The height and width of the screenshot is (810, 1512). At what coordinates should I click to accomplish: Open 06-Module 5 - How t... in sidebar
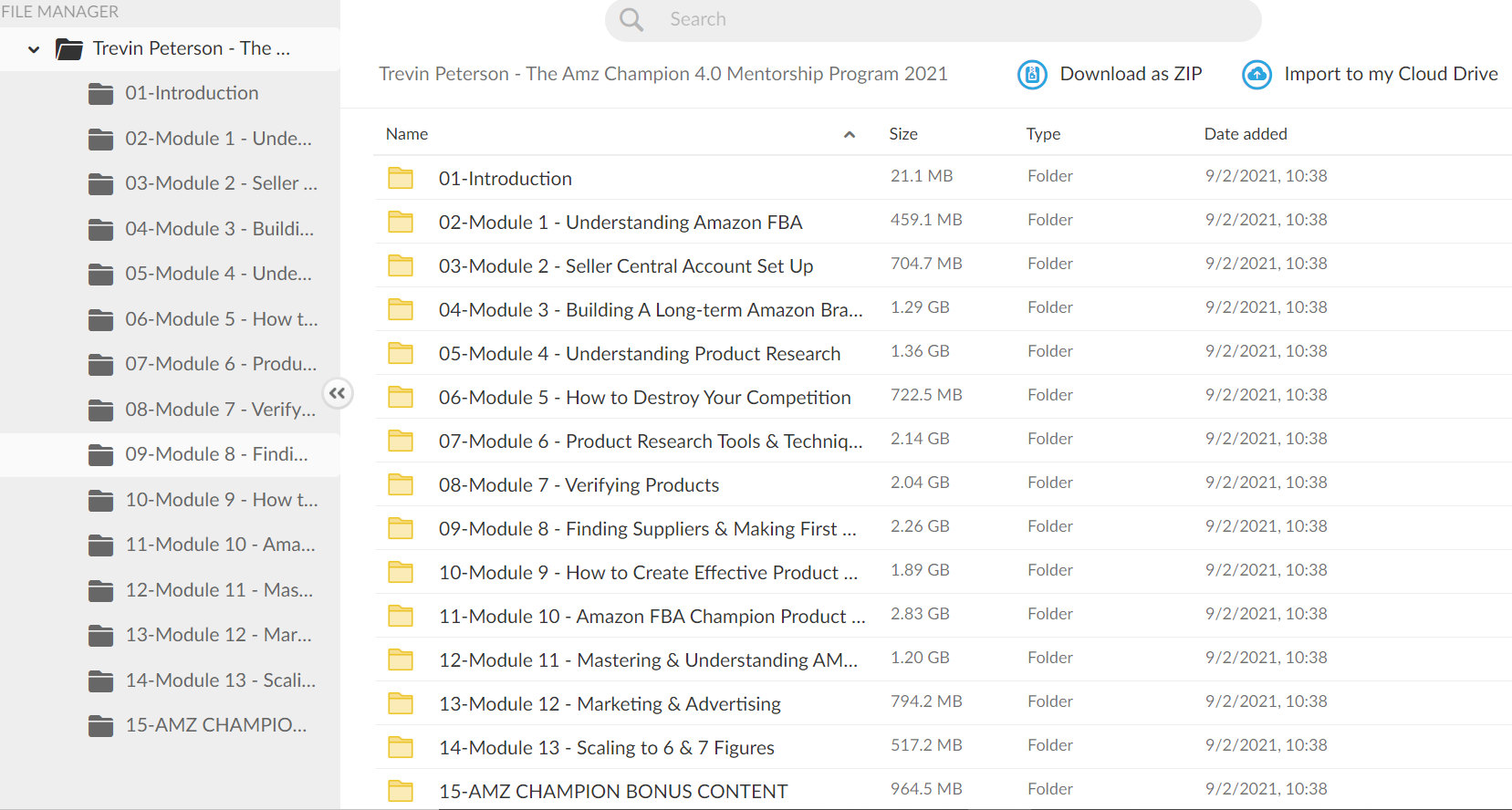point(222,319)
